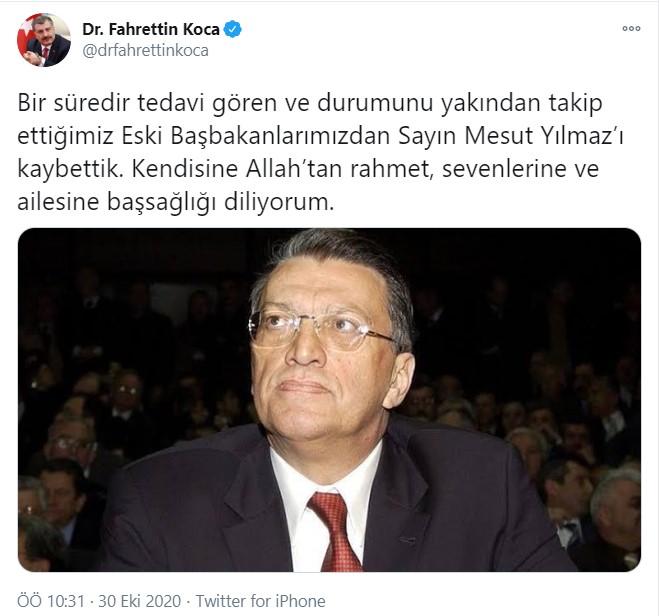660x616 pixels.
Task: Click the ÖÖ 10:31 timestamp
Action: coord(51,601)
